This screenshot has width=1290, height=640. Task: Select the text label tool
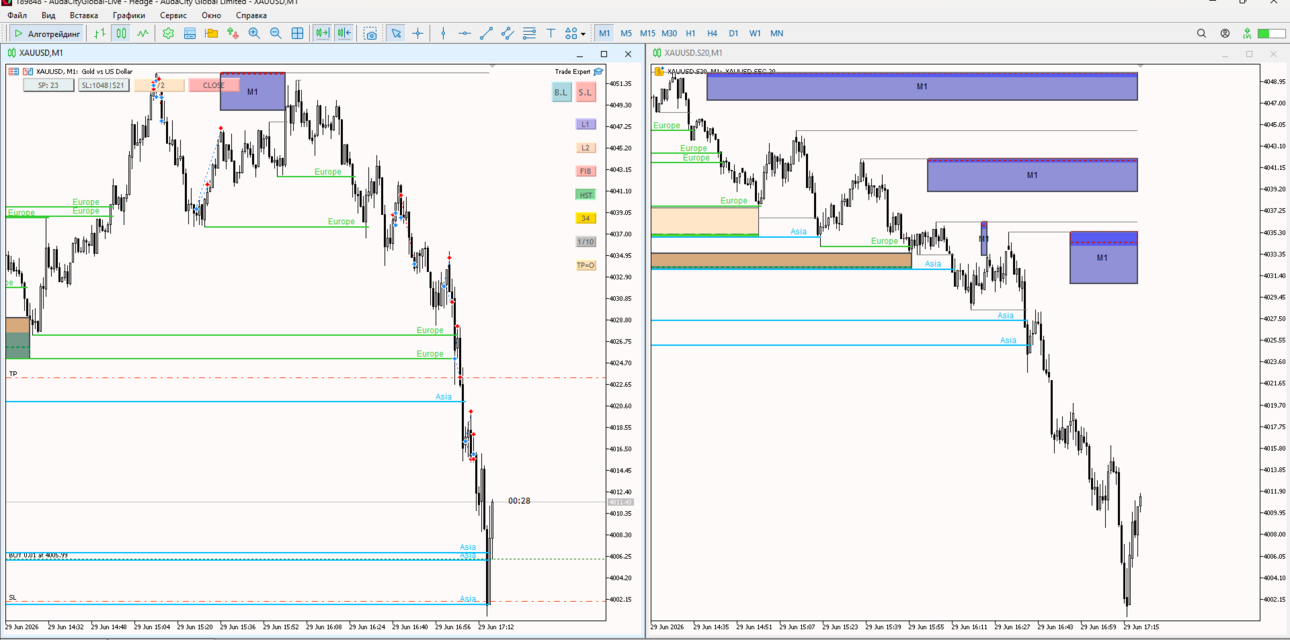tap(551, 33)
